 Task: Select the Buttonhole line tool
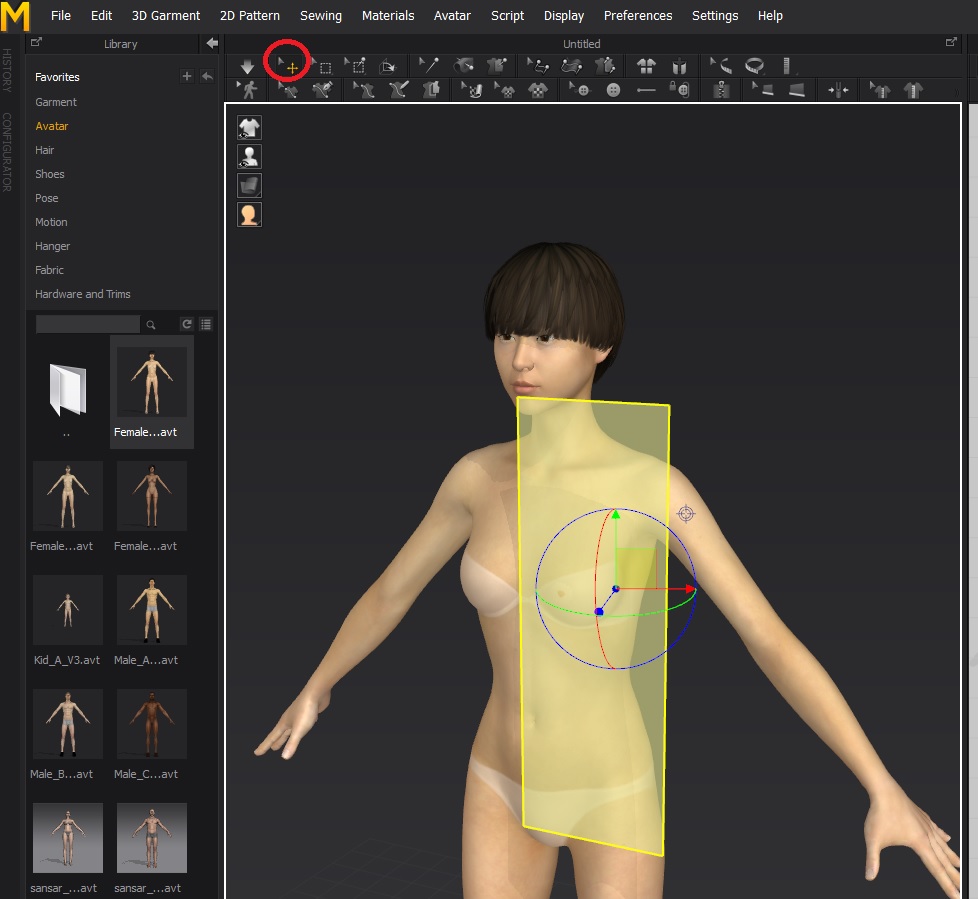[x=646, y=90]
